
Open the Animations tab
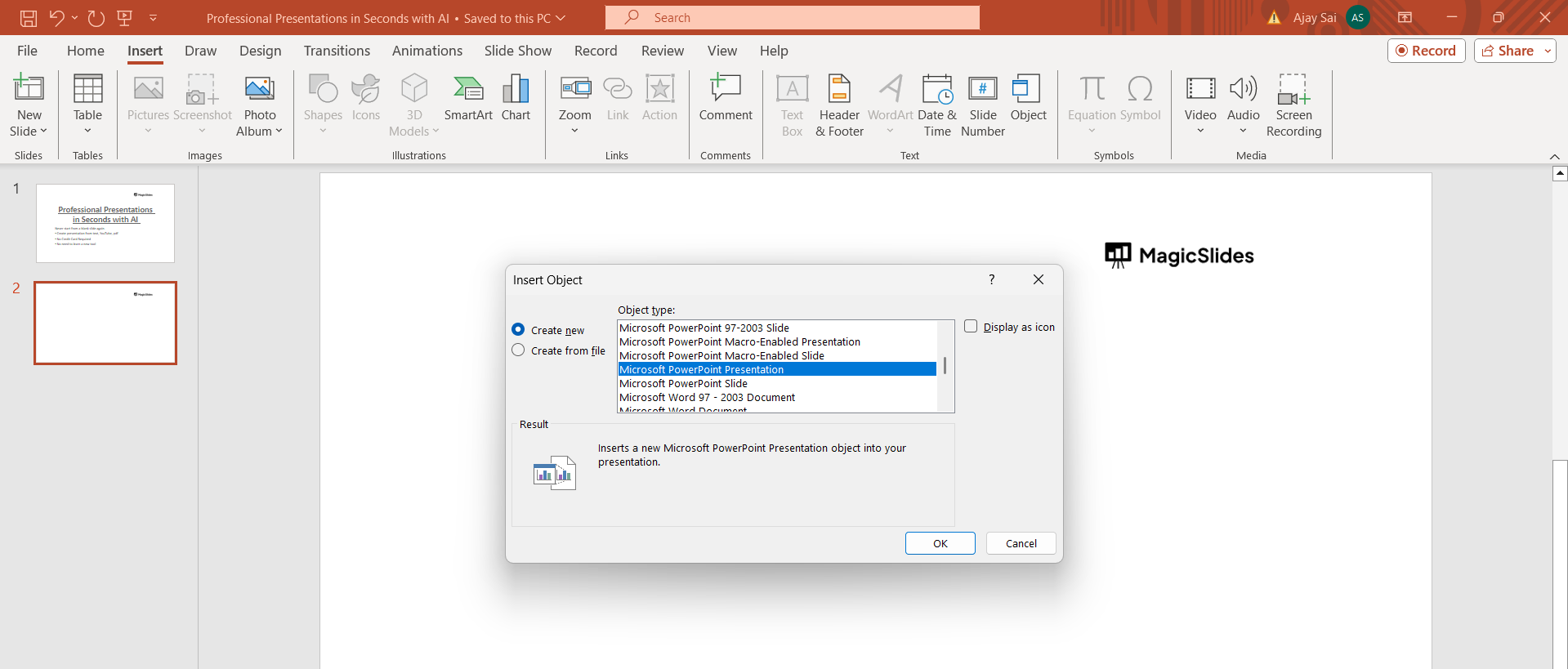[x=427, y=51]
